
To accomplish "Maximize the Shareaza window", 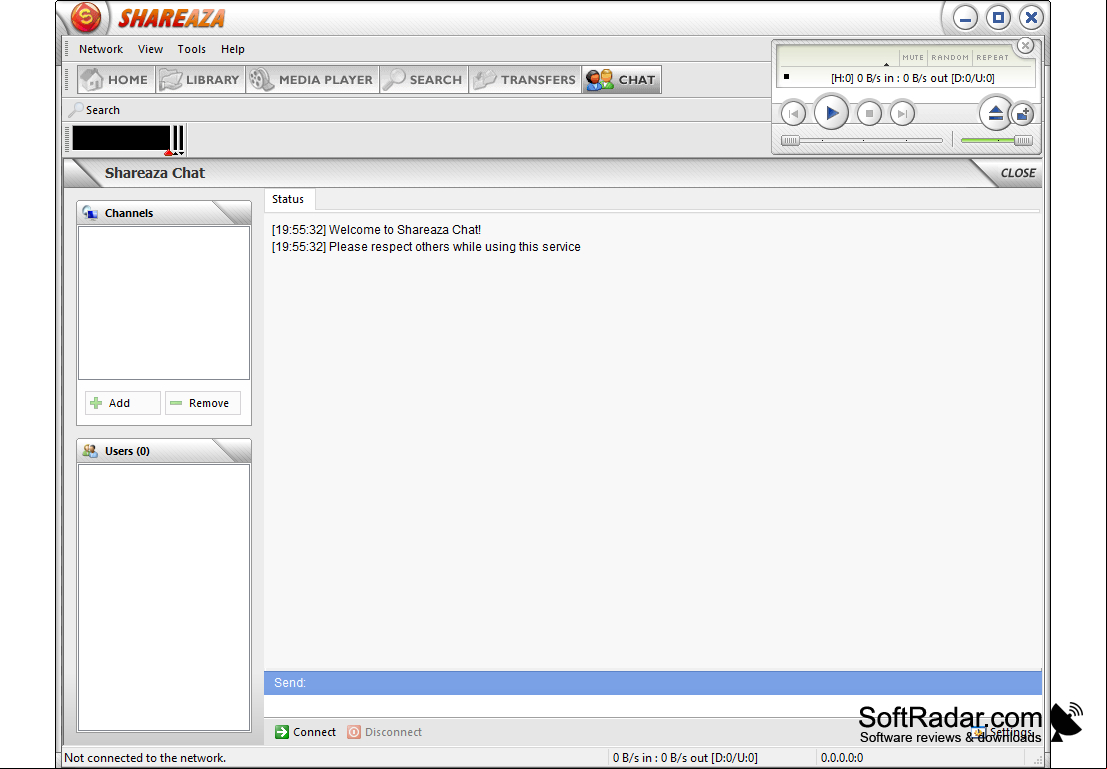I will coord(998,18).
